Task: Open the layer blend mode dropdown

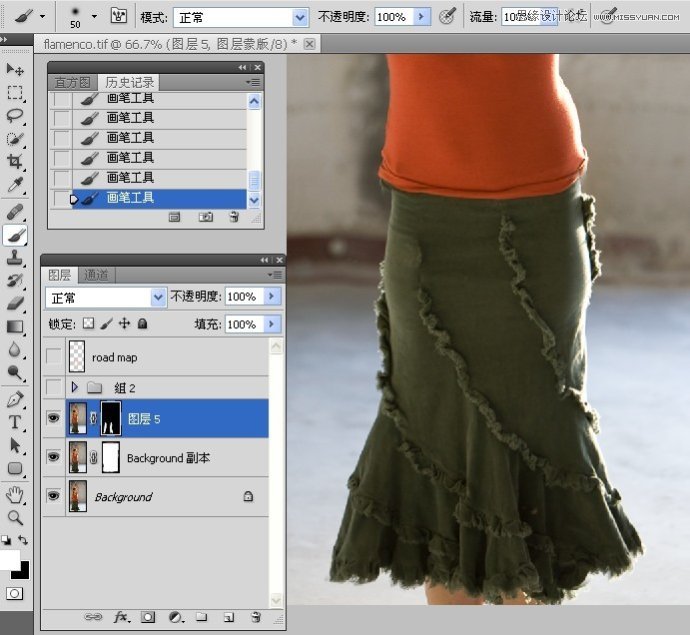Action: pyautogui.click(x=157, y=297)
